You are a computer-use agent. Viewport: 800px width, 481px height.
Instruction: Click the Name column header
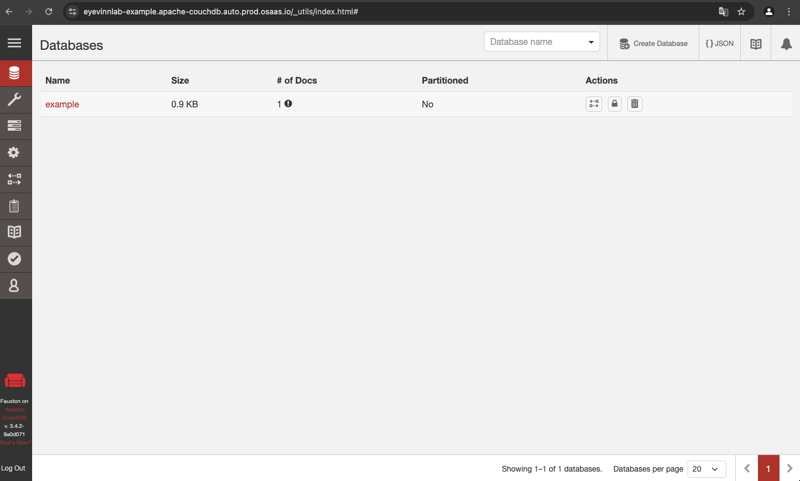click(x=58, y=81)
